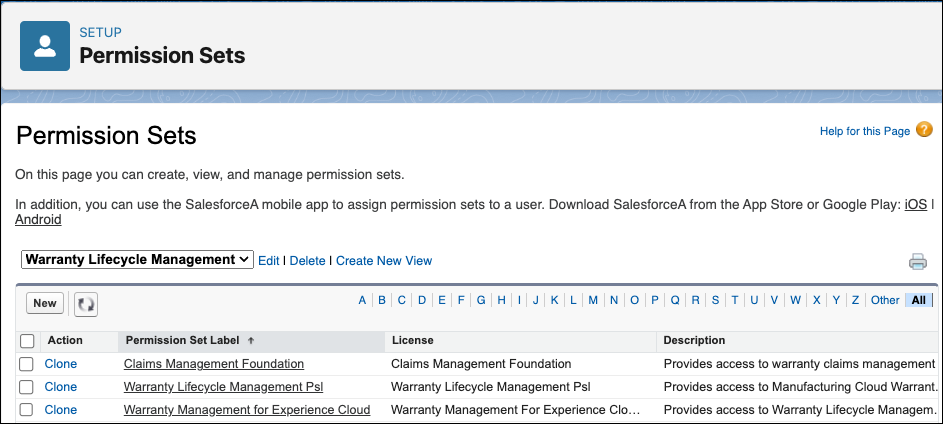Filter list by letter B
943x424 pixels.
(382, 300)
